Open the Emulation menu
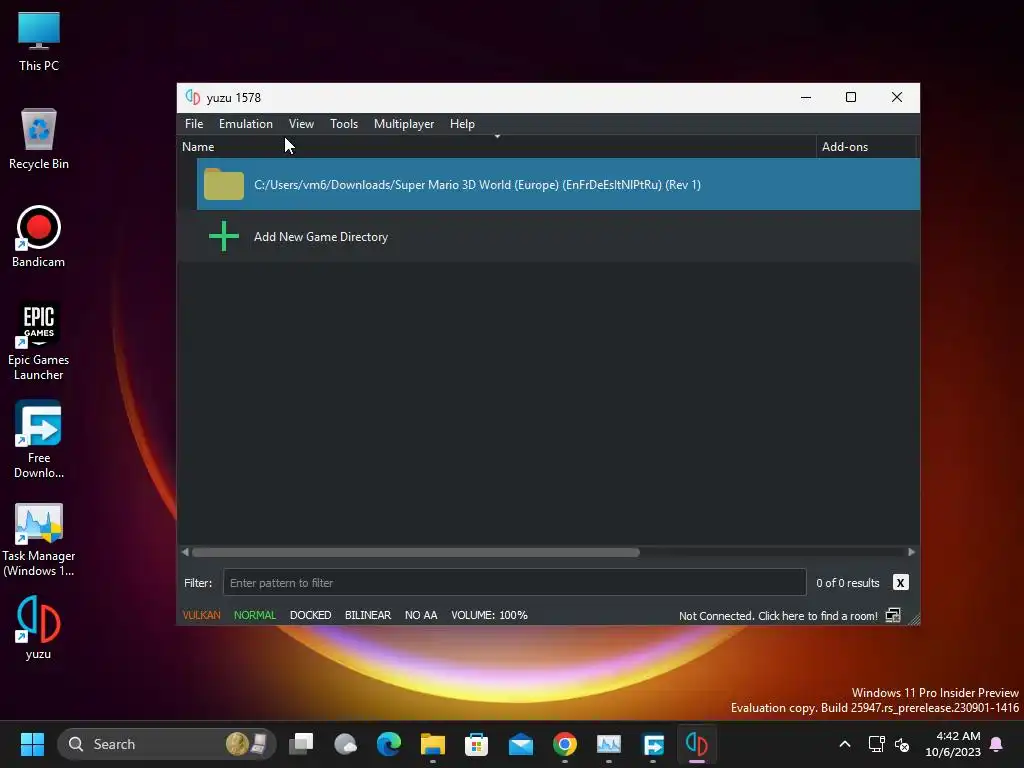This screenshot has height=768, width=1024. tap(246, 124)
